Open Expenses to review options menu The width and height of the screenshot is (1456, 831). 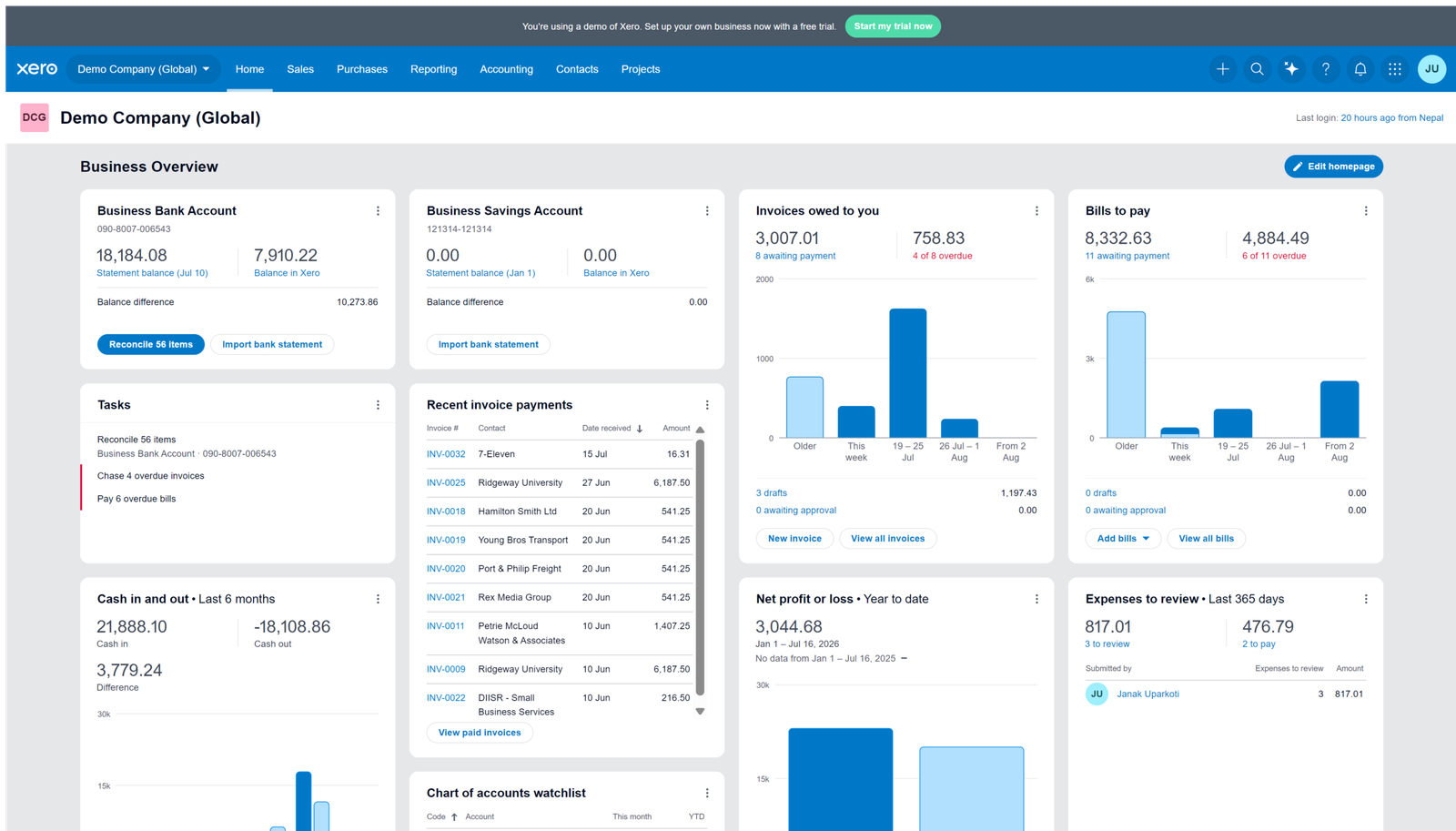pyautogui.click(x=1366, y=599)
